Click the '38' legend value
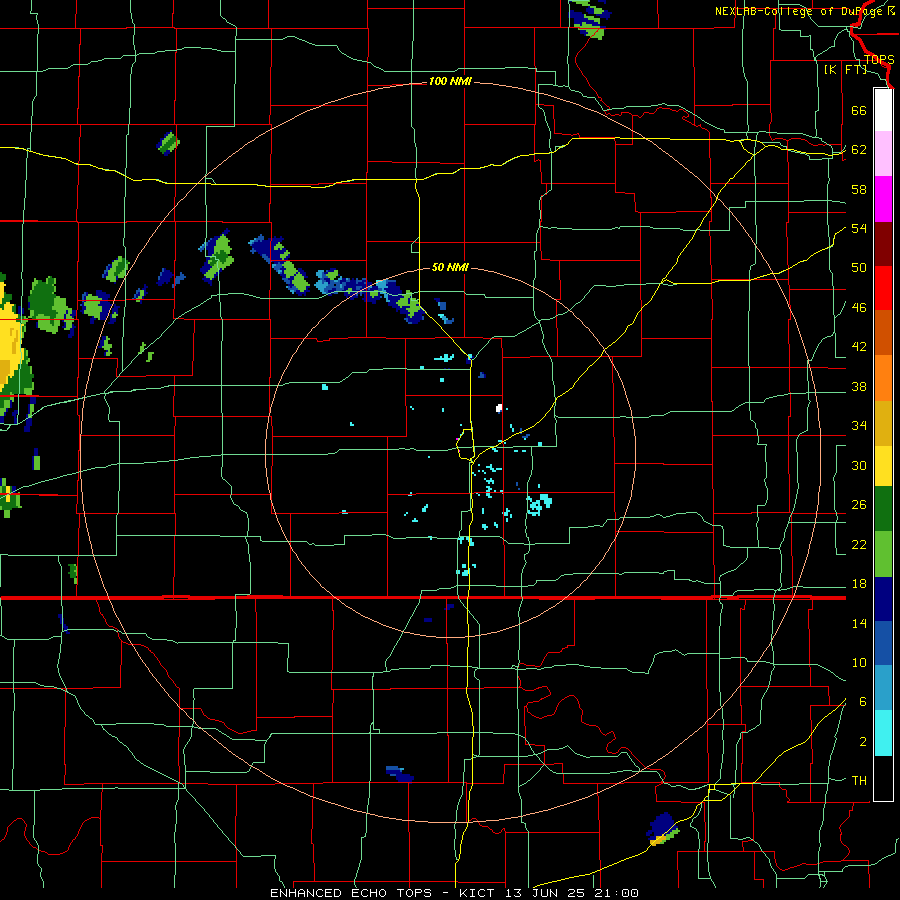 tap(859, 387)
